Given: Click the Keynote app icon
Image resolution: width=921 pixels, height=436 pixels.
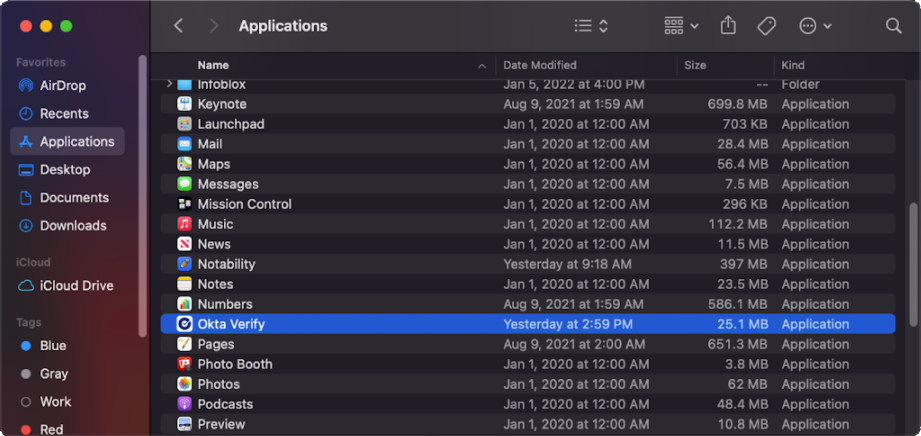Looking at the screenshot, I should pos(185,104).
